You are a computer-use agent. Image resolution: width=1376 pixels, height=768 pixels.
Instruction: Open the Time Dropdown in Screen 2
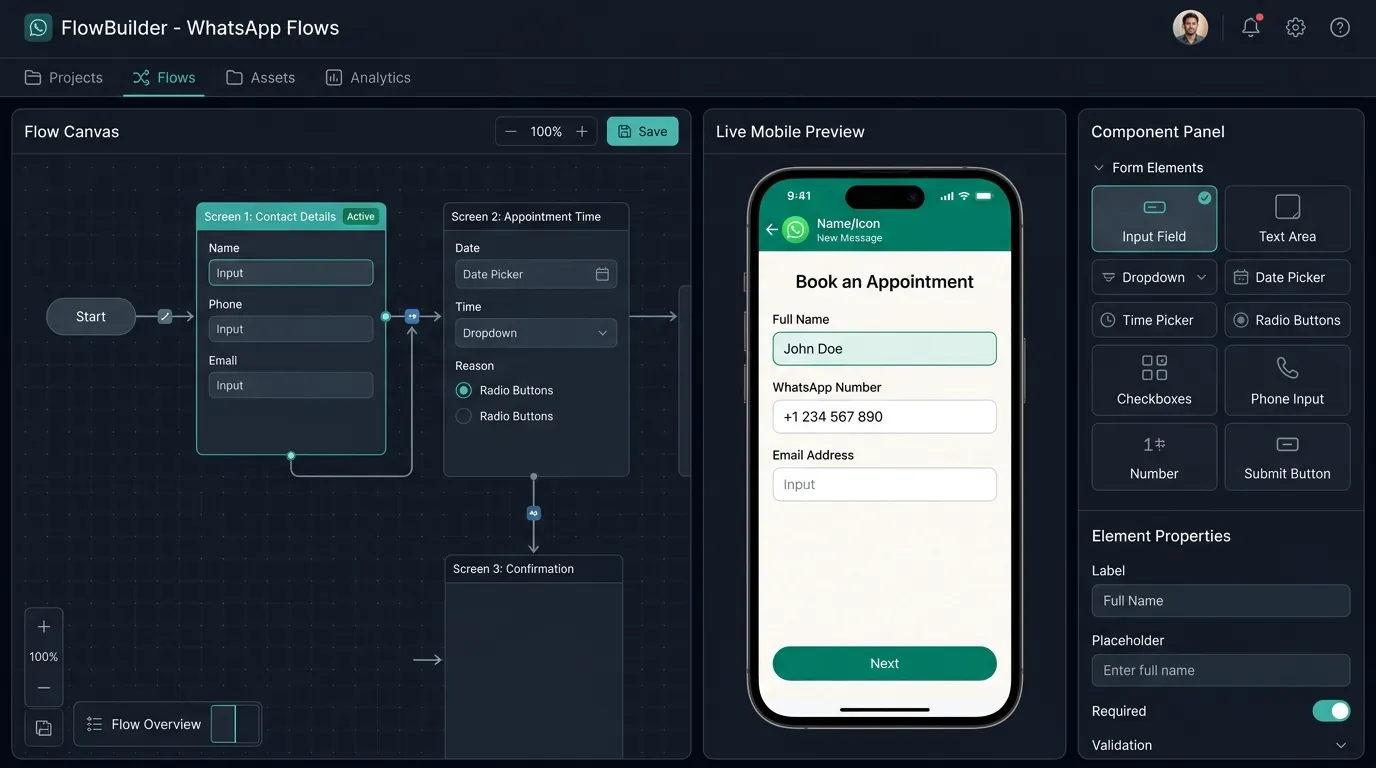point(536,333)
